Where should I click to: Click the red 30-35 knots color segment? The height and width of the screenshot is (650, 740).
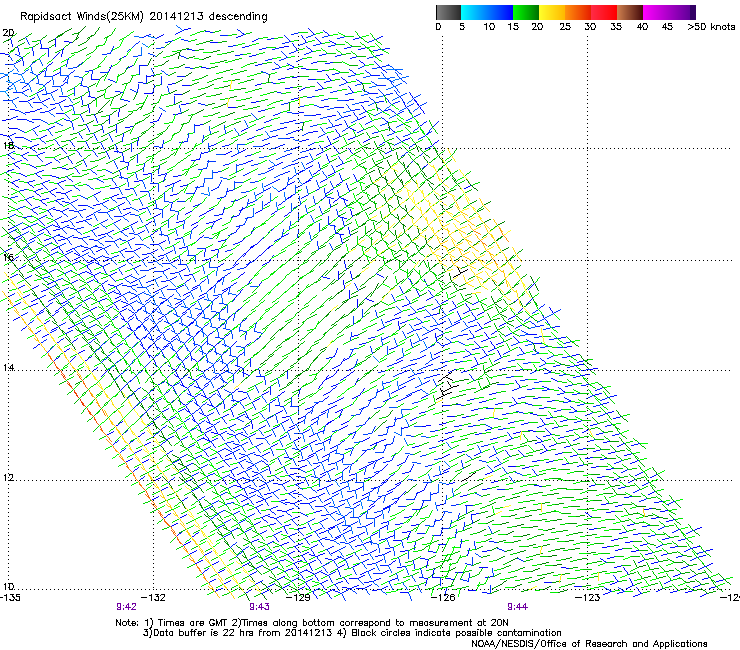pos(604,12)
